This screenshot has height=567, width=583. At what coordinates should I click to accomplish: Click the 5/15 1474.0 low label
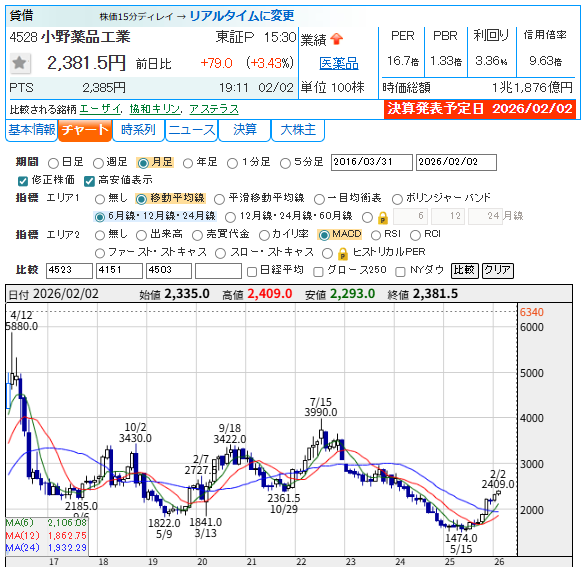point(461,544)
